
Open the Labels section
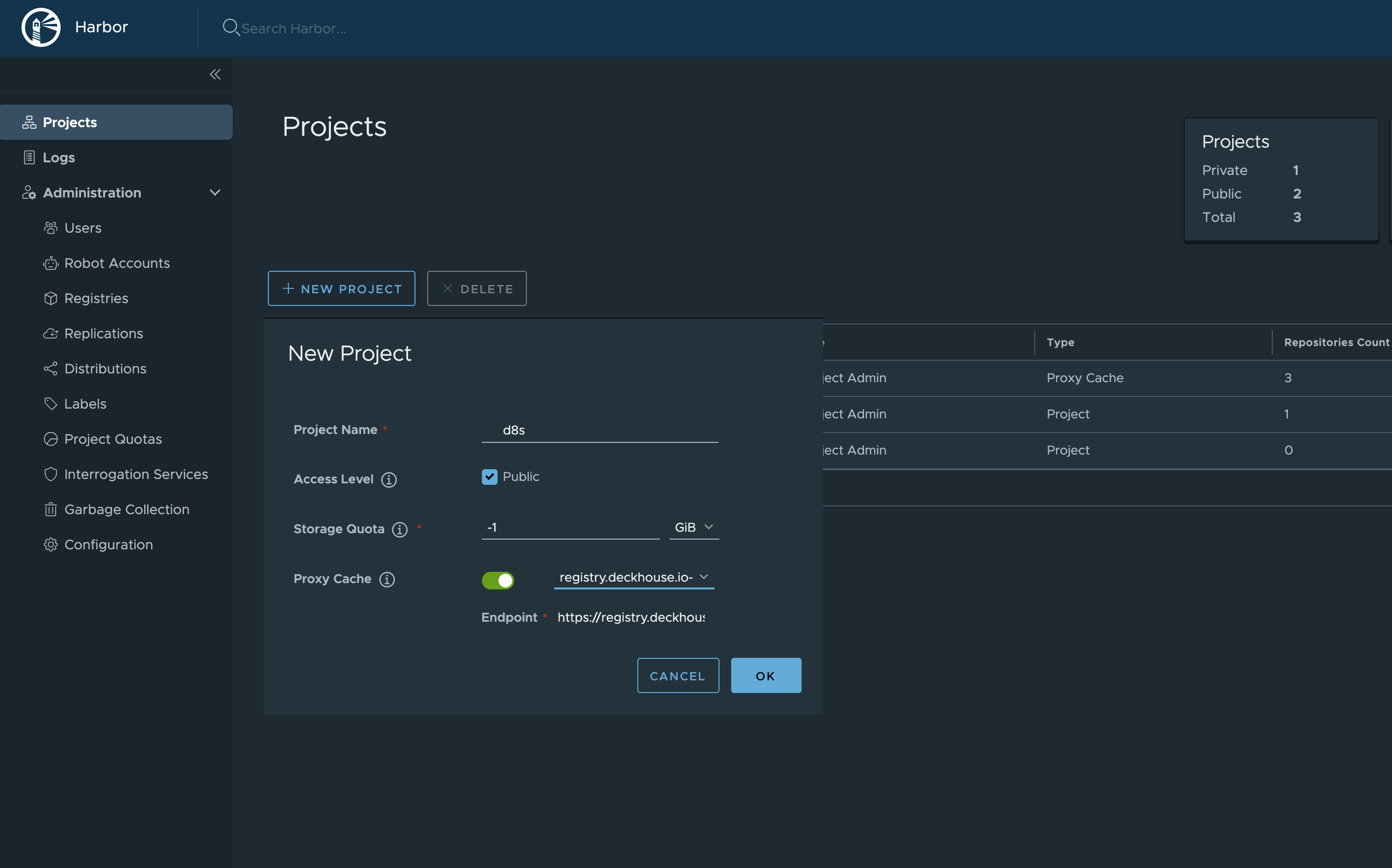coord(85,404)
